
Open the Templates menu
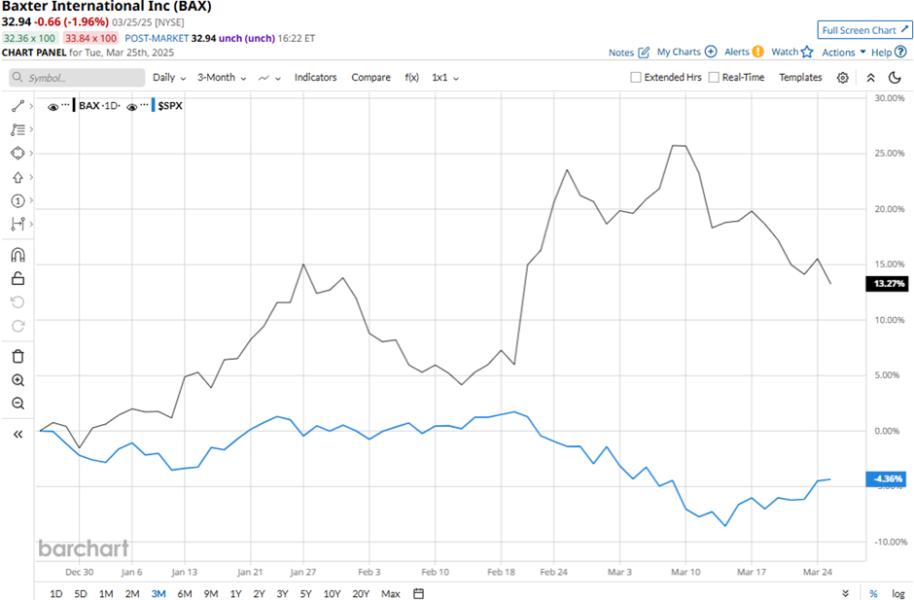[x=800, y=78]
